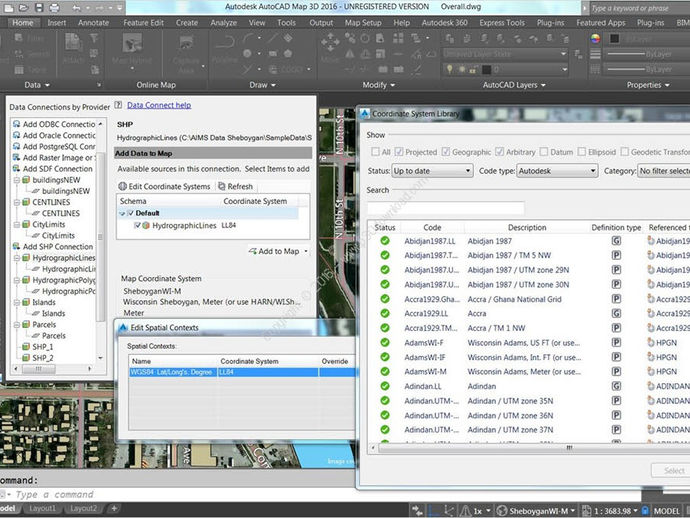Click the Add ODBC Connection icon
Screen dimensions: 690x518
click(x=16, y=124)
